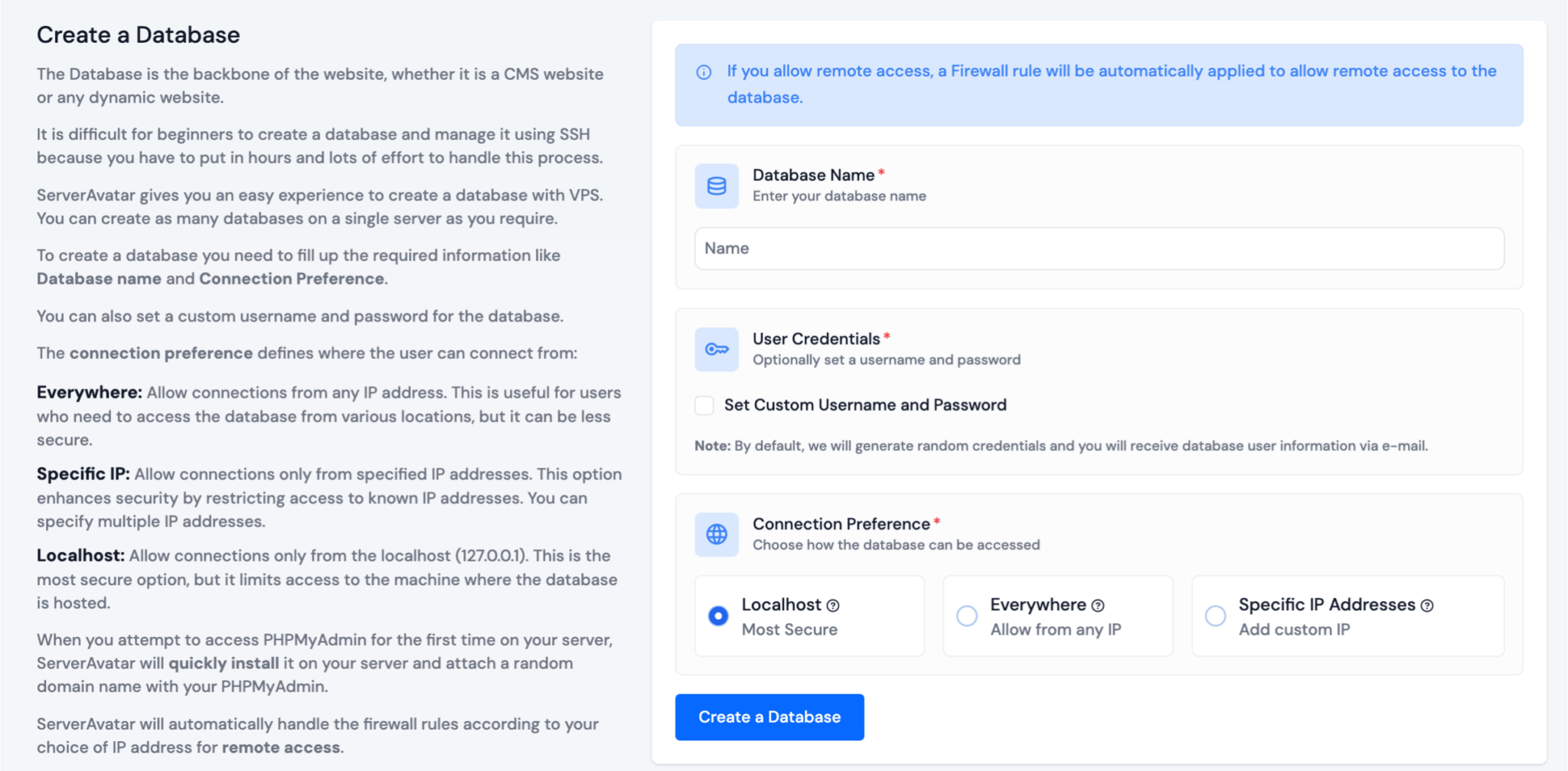Click the Add custom IP label
Image resolution: width=1568 pixels, height=771 pixels.
coord(1295,629)
